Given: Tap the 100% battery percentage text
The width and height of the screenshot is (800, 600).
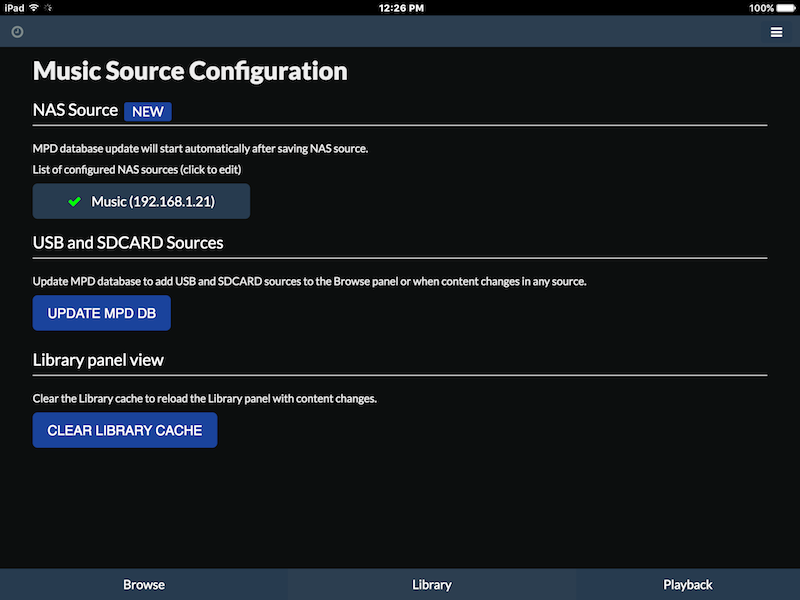Looking at the screenshot, I should point(761,8).
